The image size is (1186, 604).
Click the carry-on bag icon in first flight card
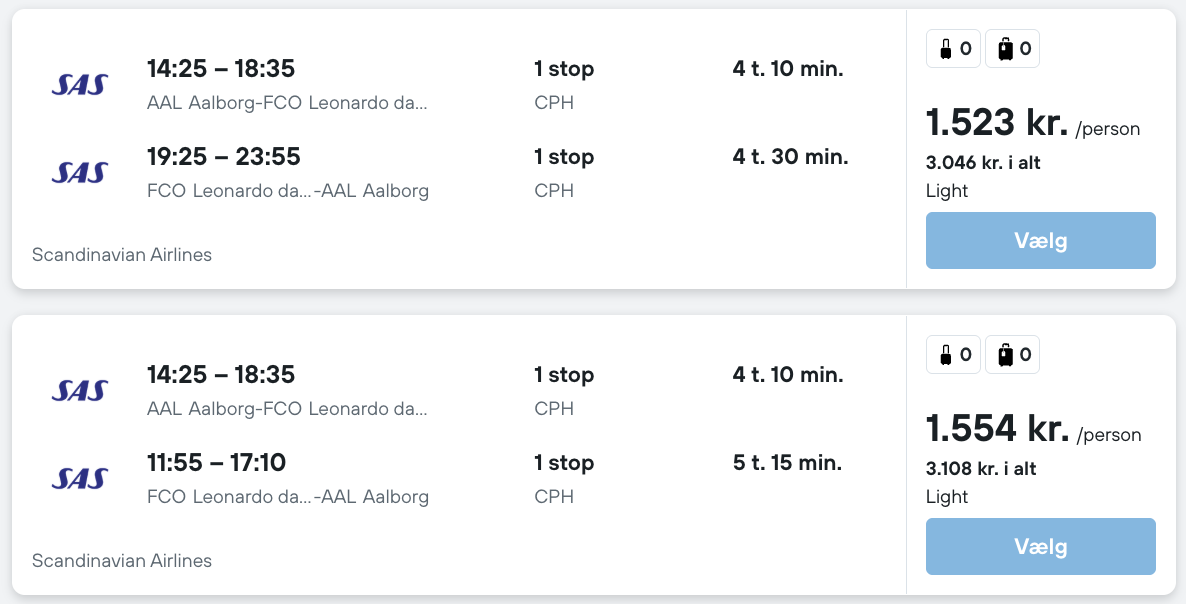click(x=945, y=48)
